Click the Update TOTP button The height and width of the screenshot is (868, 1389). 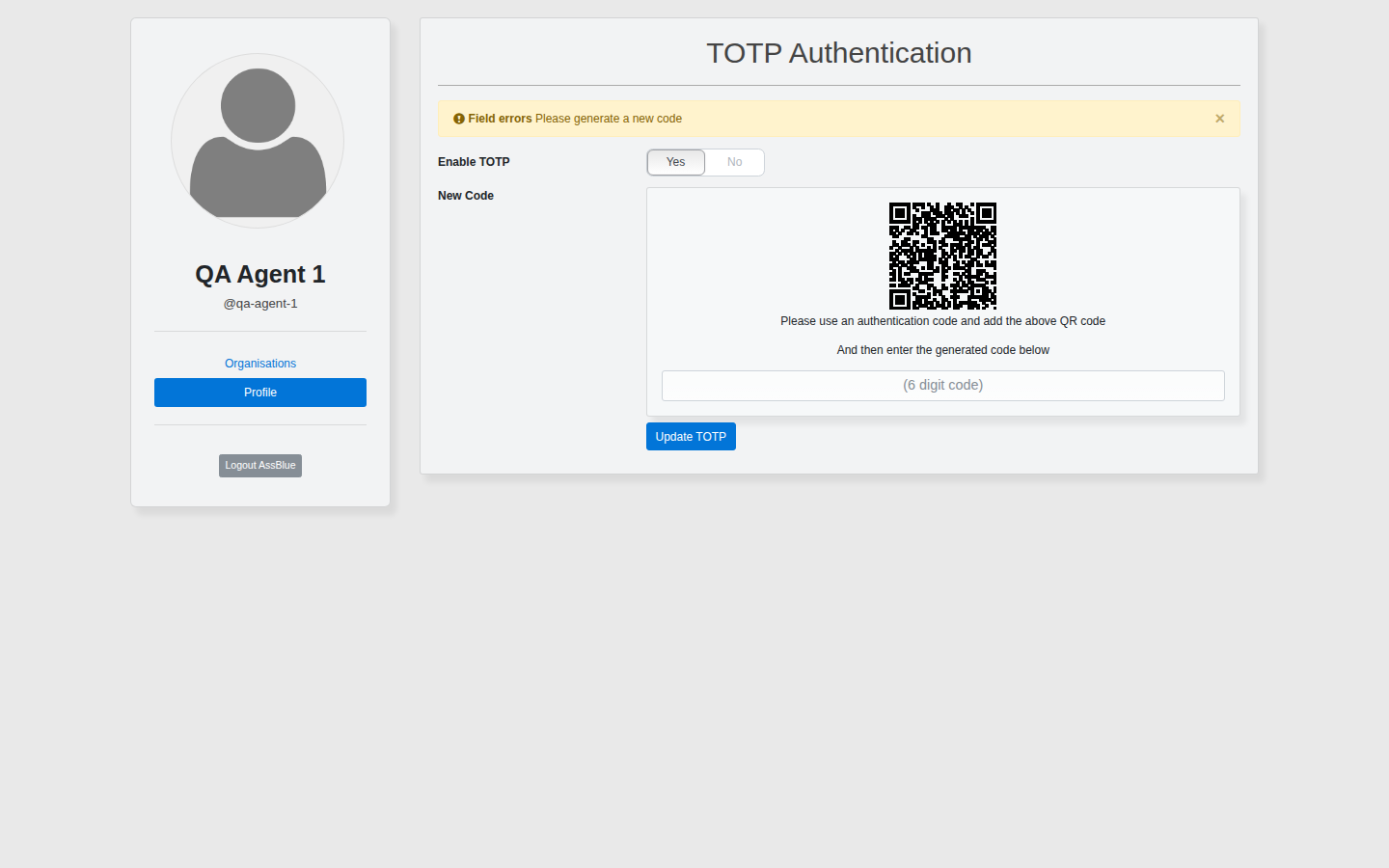point(691,437)
